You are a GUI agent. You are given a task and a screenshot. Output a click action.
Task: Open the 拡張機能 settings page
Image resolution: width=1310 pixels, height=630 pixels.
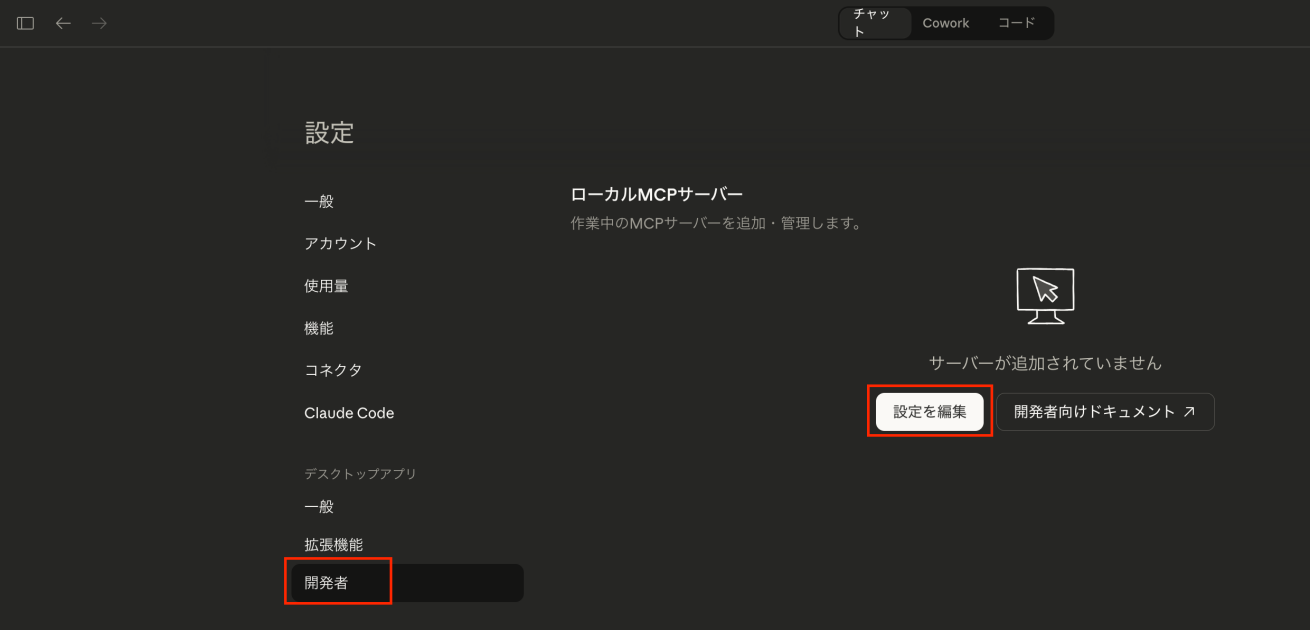[x=333, y=544]
